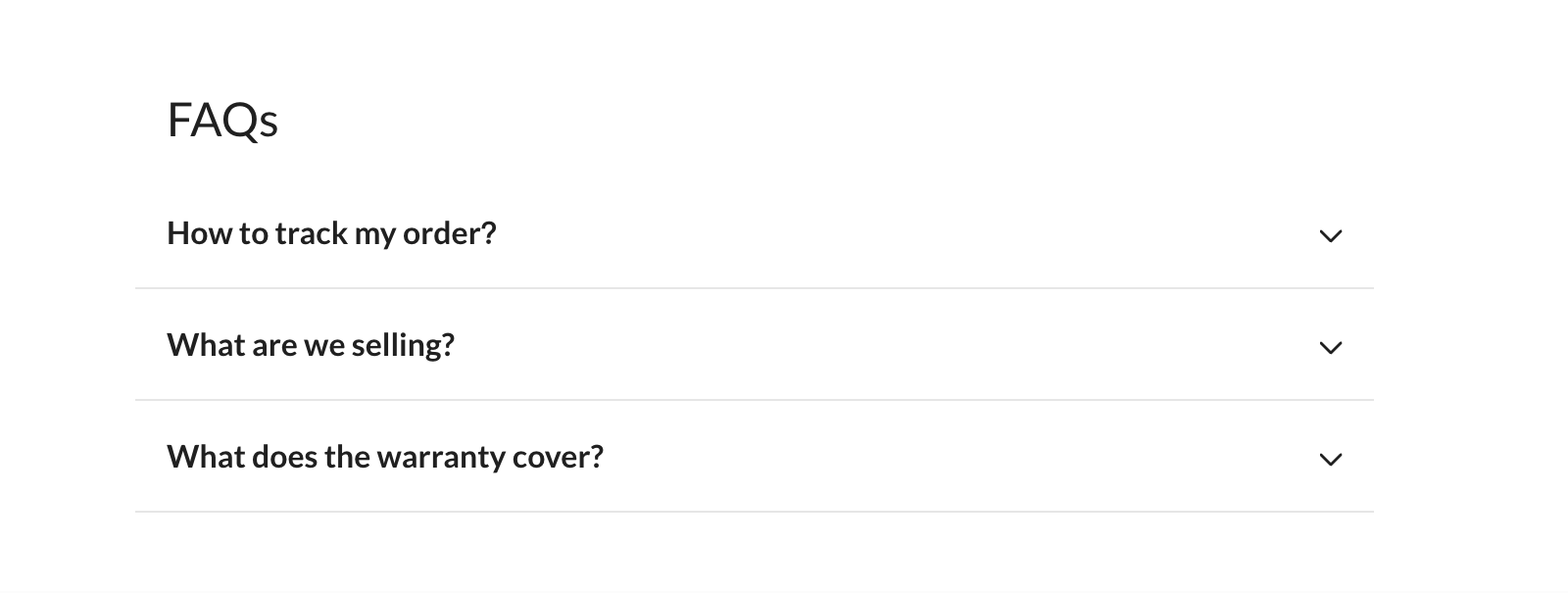Viewport: 1568px width, 596px height.
Task: Reveal the answer about what is being sold
Action: click(x=755, y=345)
